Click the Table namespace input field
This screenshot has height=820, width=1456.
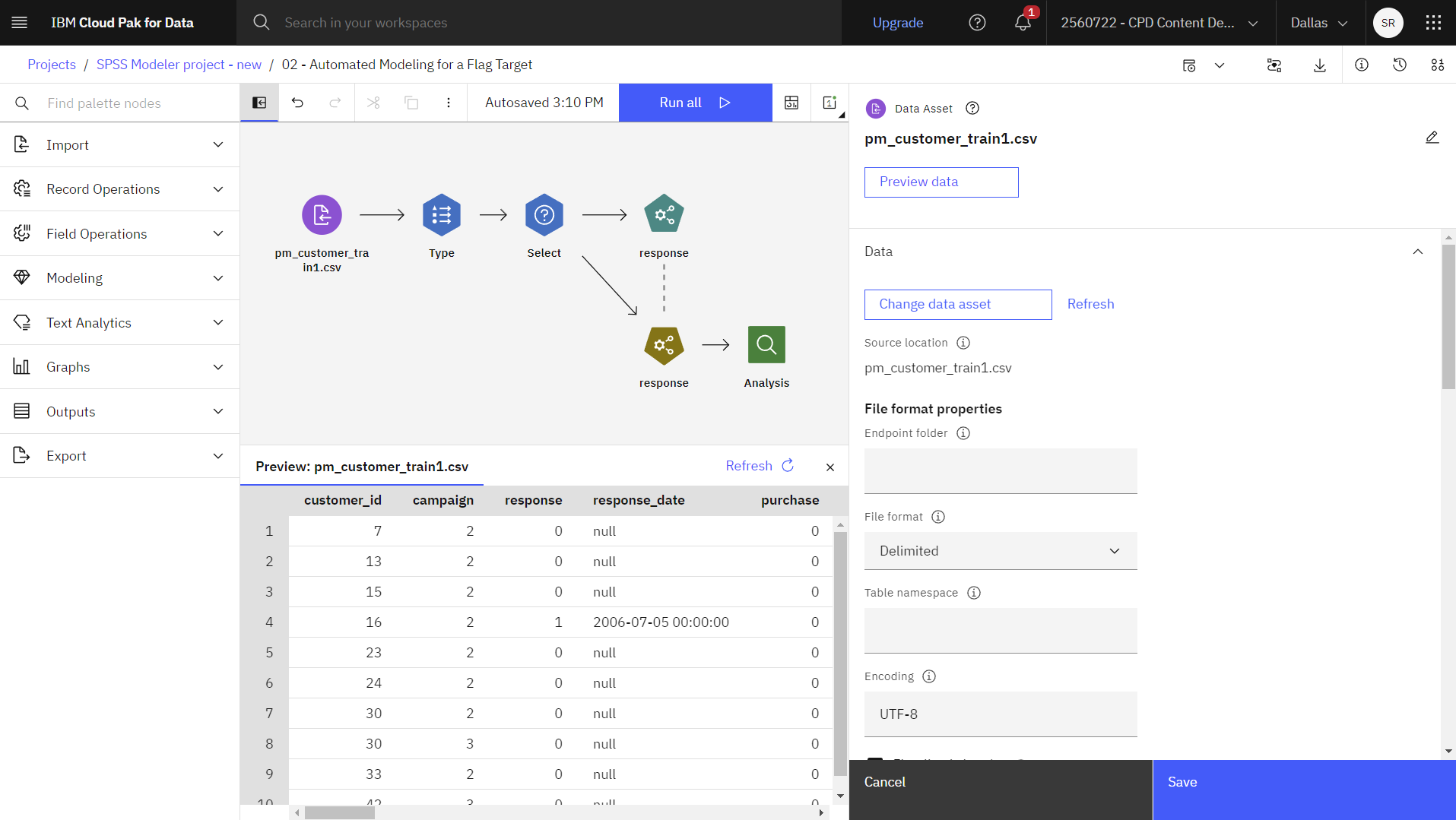[x=1001, y=631]
